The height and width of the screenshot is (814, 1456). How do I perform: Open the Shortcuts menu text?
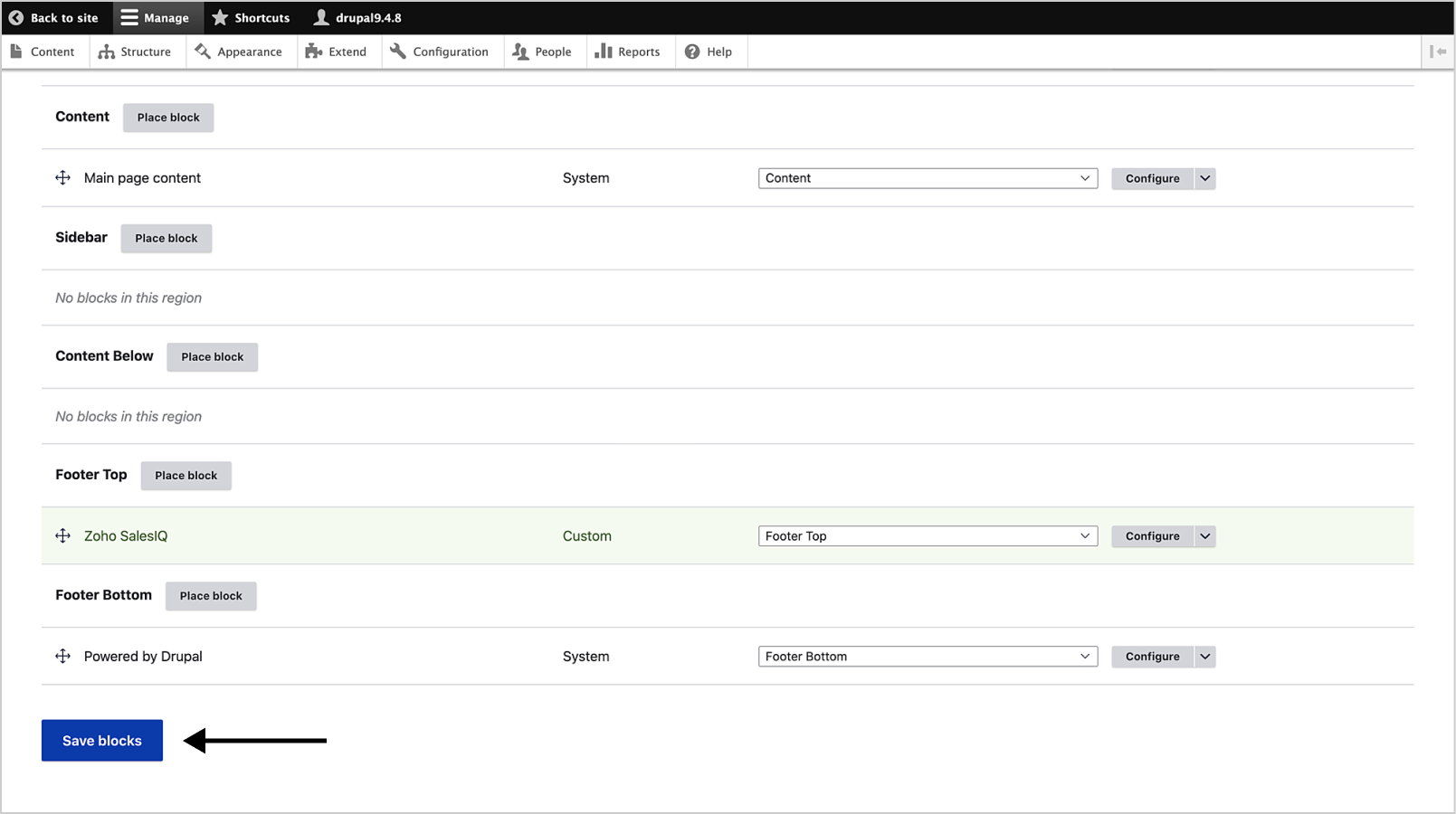point(262,18)
